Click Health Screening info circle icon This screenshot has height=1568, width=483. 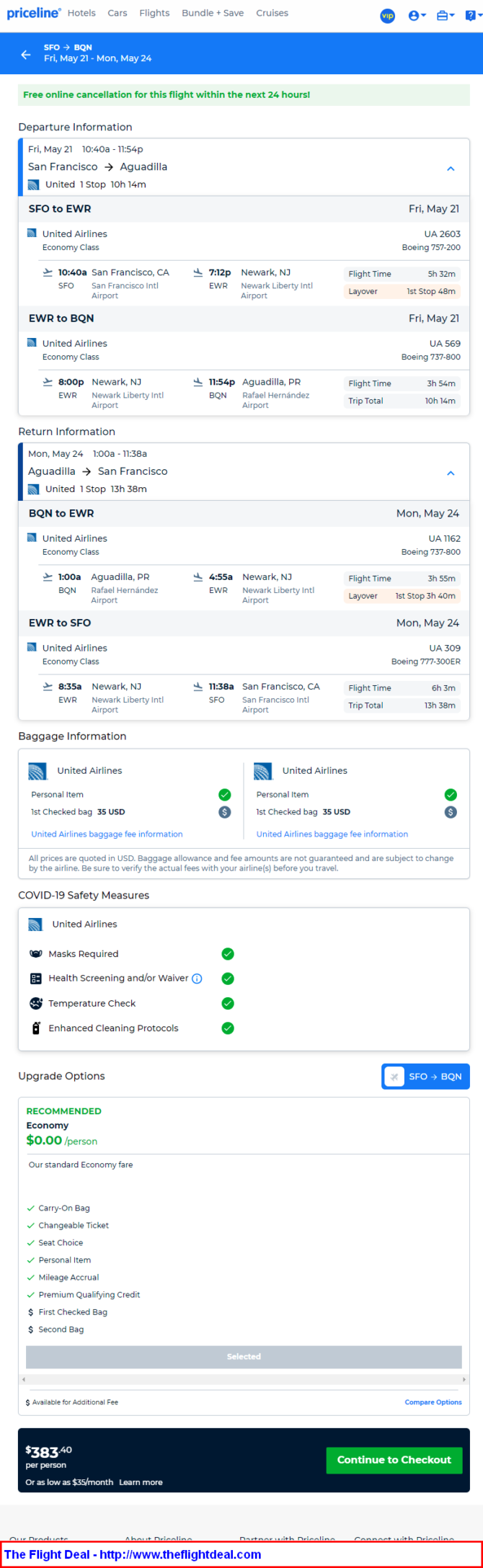tap(197, 979)
